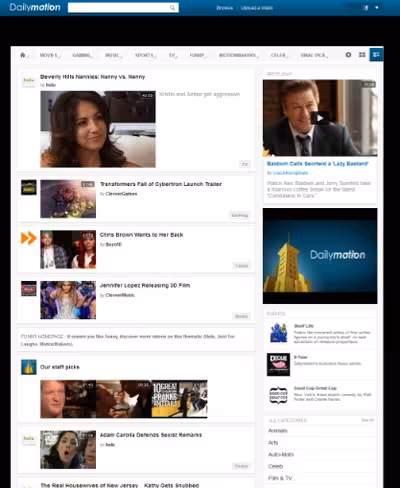Click into the search input field
Screen dimensions: 400x488
119,8
